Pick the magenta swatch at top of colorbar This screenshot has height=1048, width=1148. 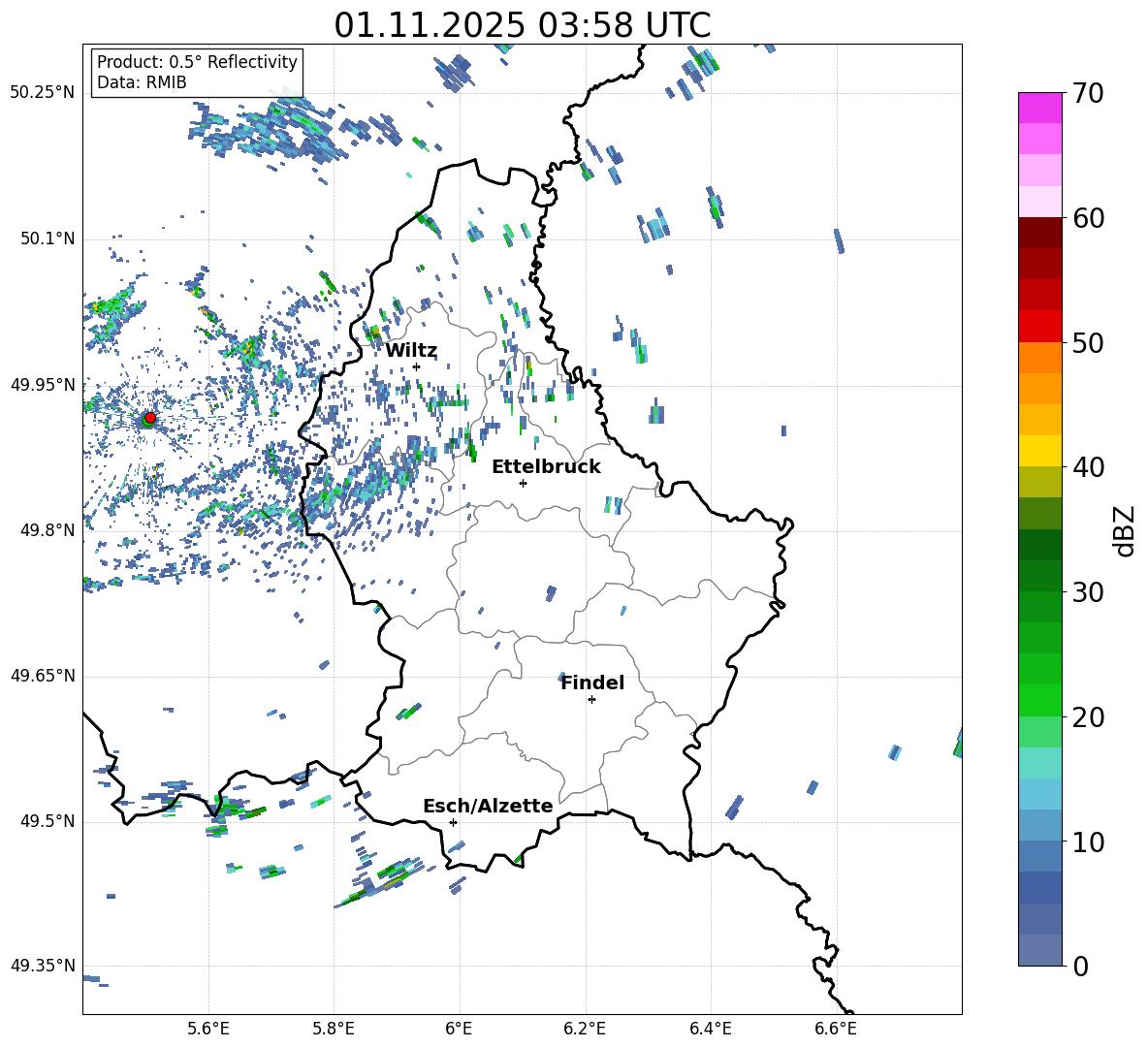(1040, 108)
